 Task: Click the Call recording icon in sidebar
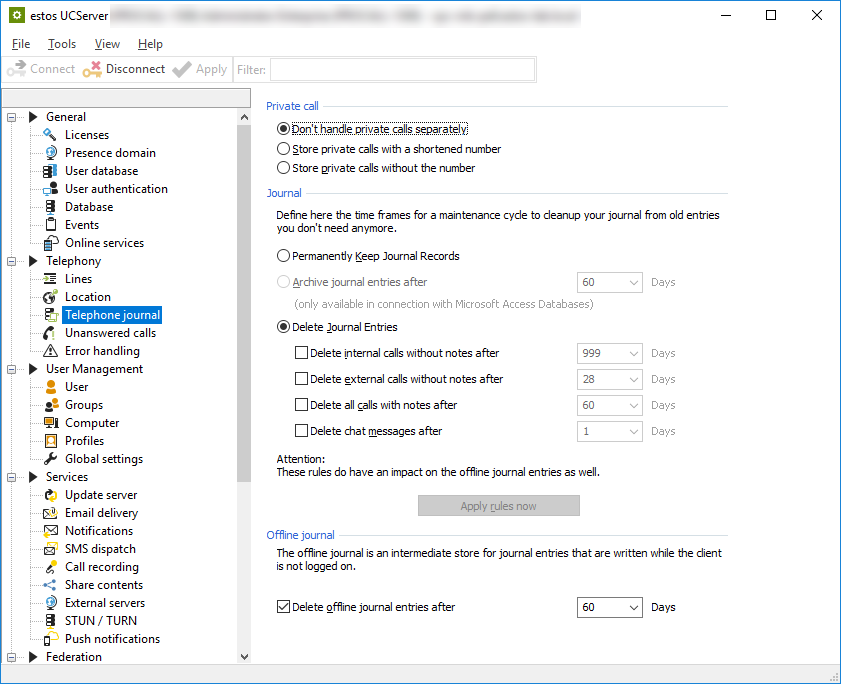click(50, 567)
